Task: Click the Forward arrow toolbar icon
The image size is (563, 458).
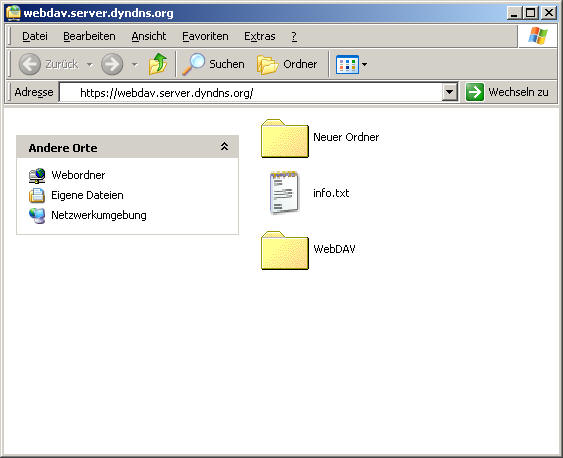Action: pyautogui.click(x=112, y=64)
